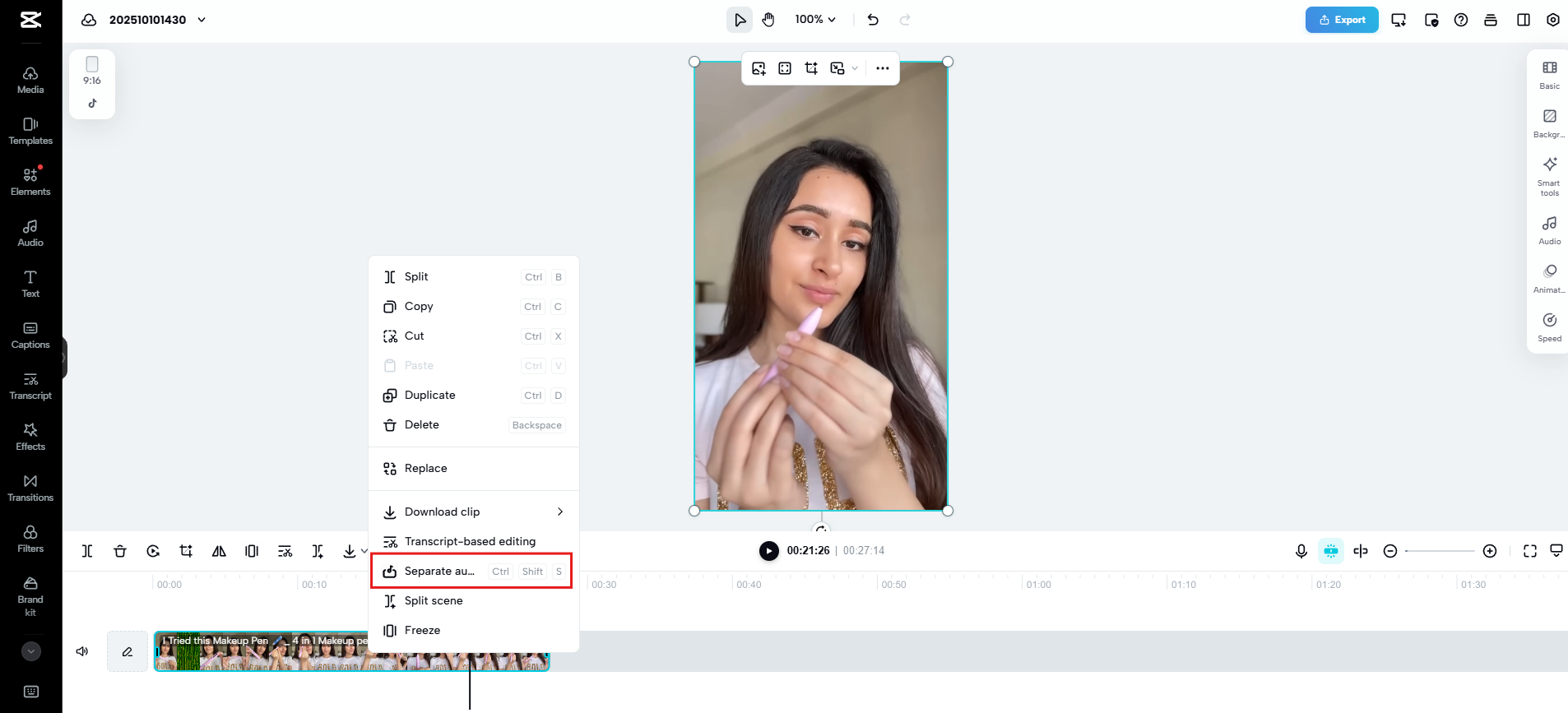The height and width of the screenshot is (713, 1568).
Task: Select Split scene in context menu
Action: (474, 601)
